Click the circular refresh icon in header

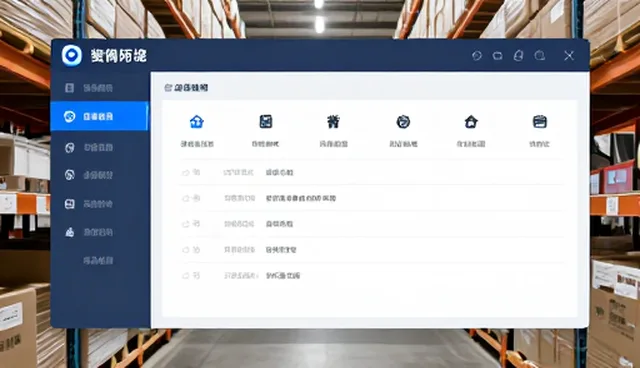477,55
